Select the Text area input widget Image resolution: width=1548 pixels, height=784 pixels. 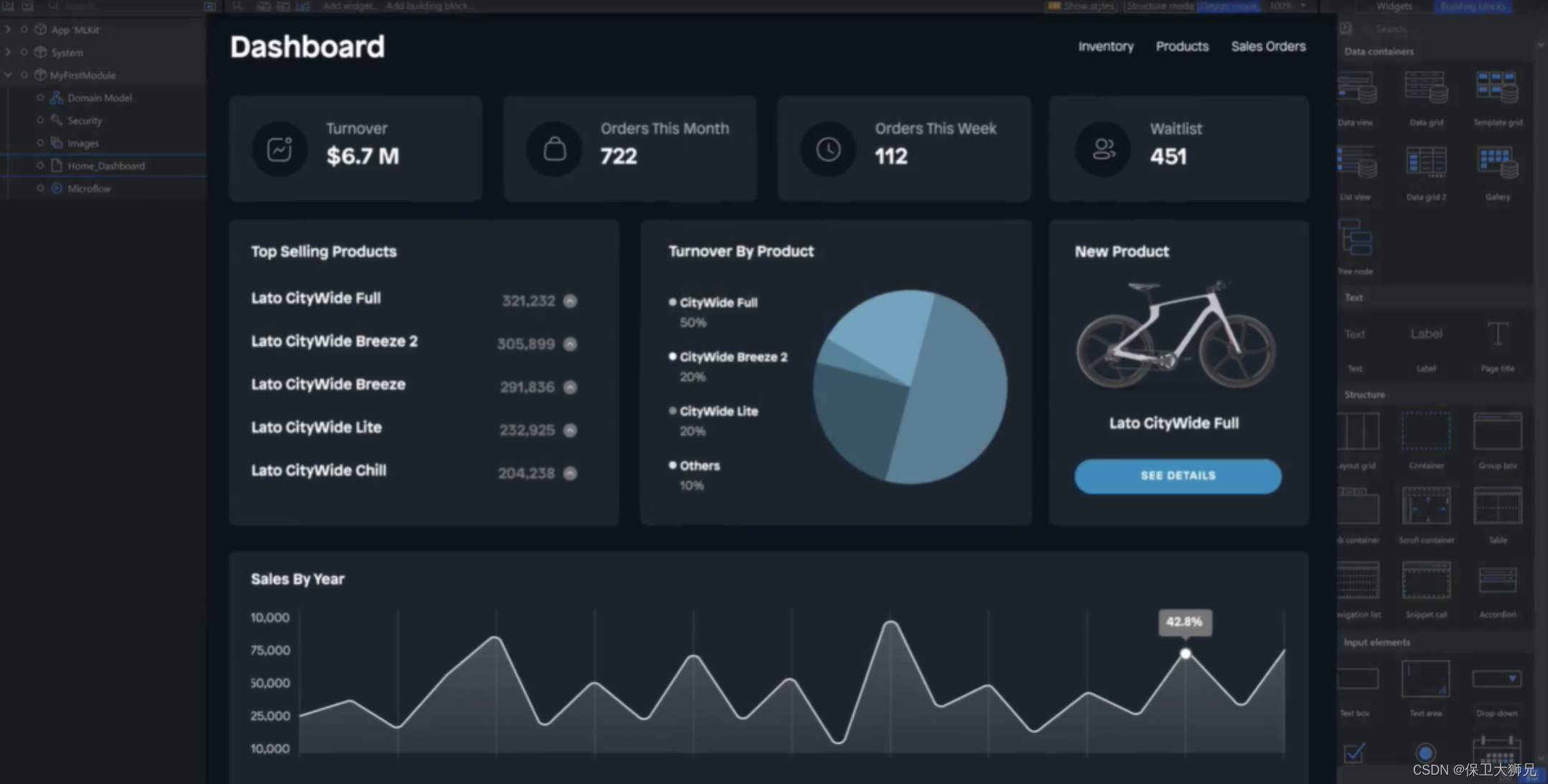coord(1425,679)
